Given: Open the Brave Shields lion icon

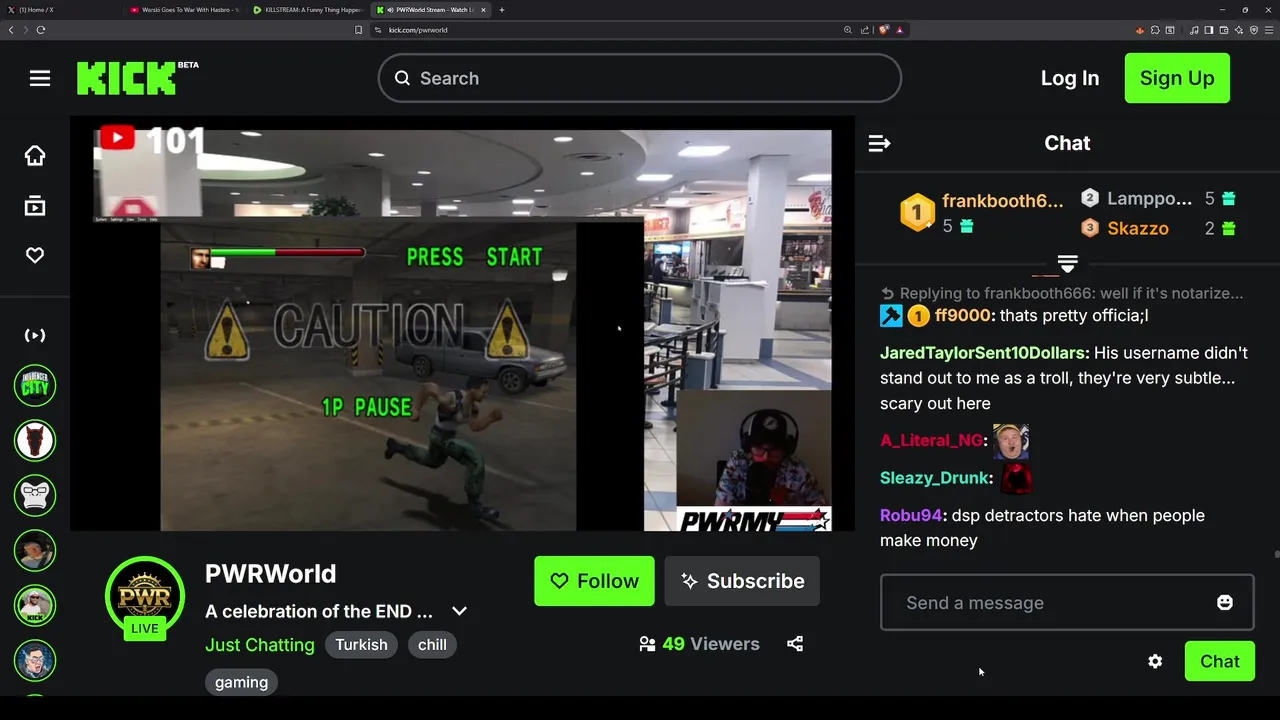Looking at the screenshot, I should tap(883, 30).
